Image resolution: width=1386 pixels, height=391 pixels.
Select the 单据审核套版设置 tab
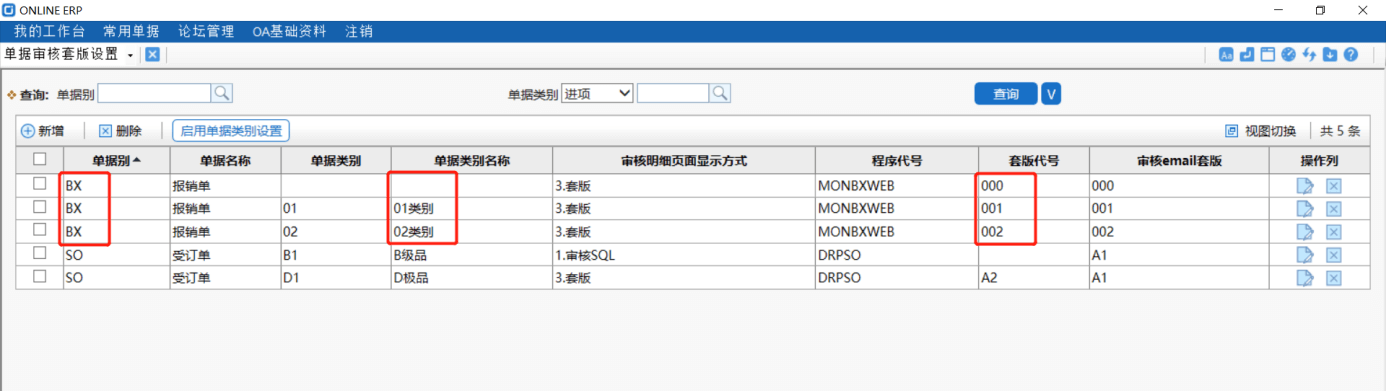click(x=61, y=54)
